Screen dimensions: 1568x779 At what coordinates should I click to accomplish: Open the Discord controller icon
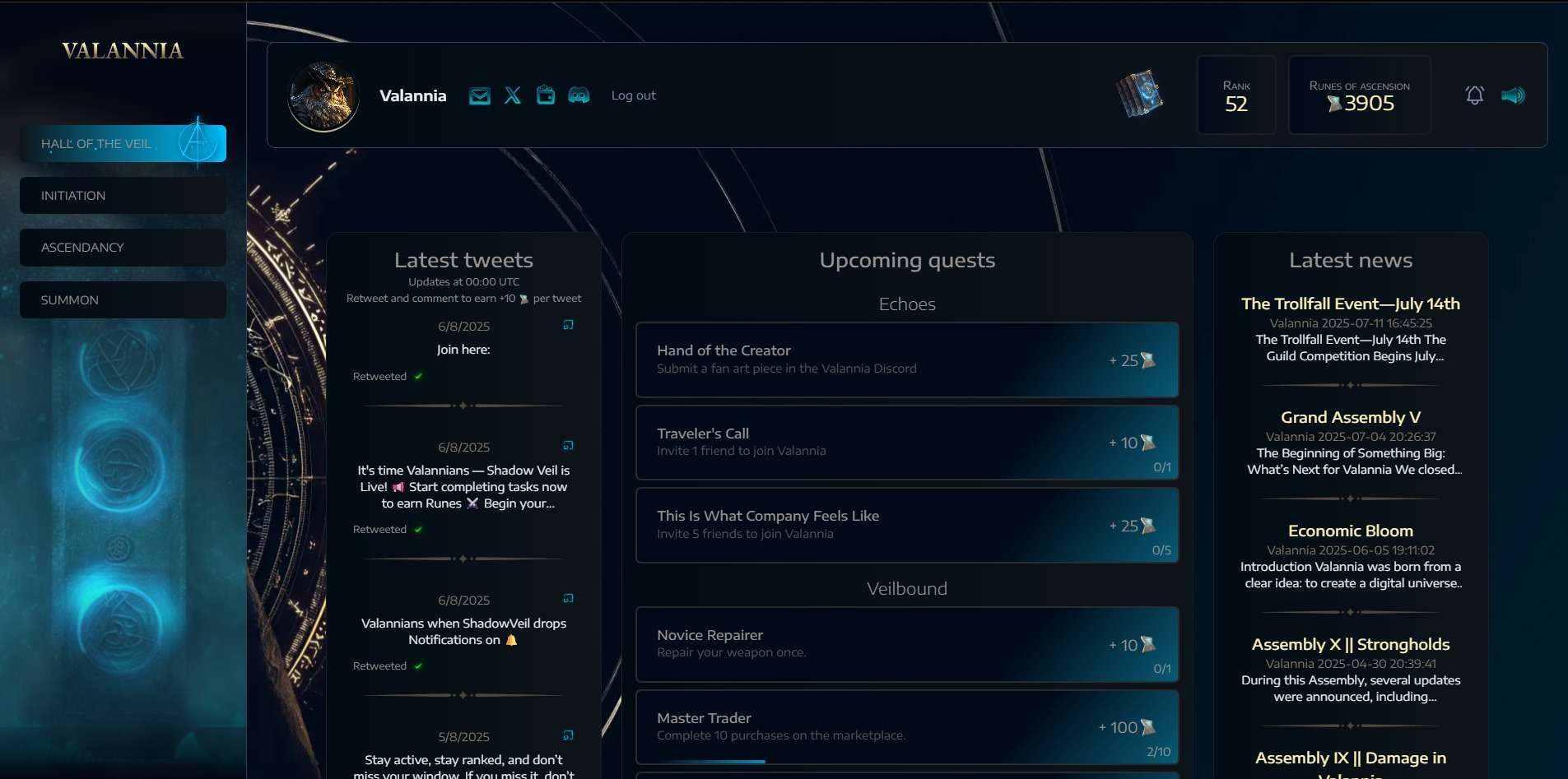579,95
